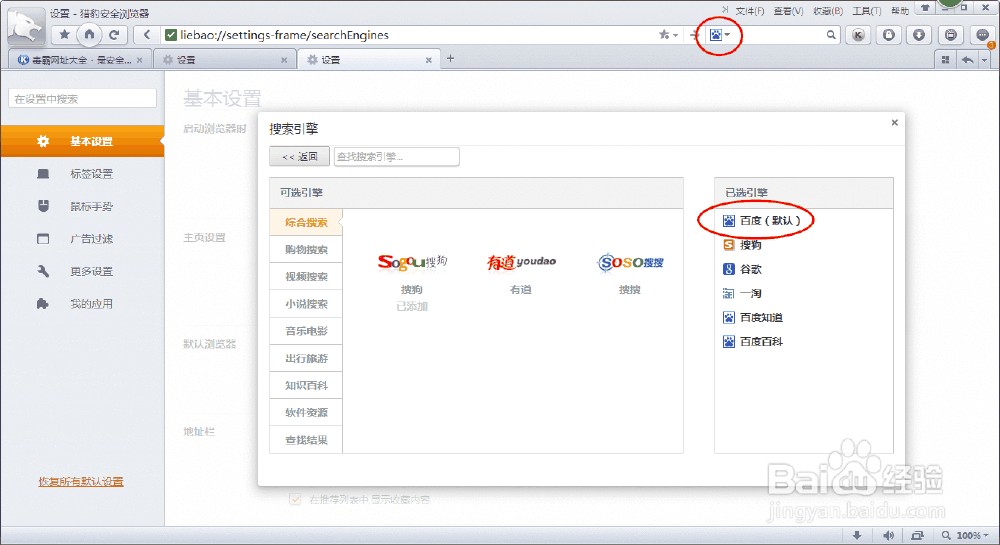Screen dimensions: 1000x545
Task: Select the 音乐电影 category
Action: coord(306,331)
